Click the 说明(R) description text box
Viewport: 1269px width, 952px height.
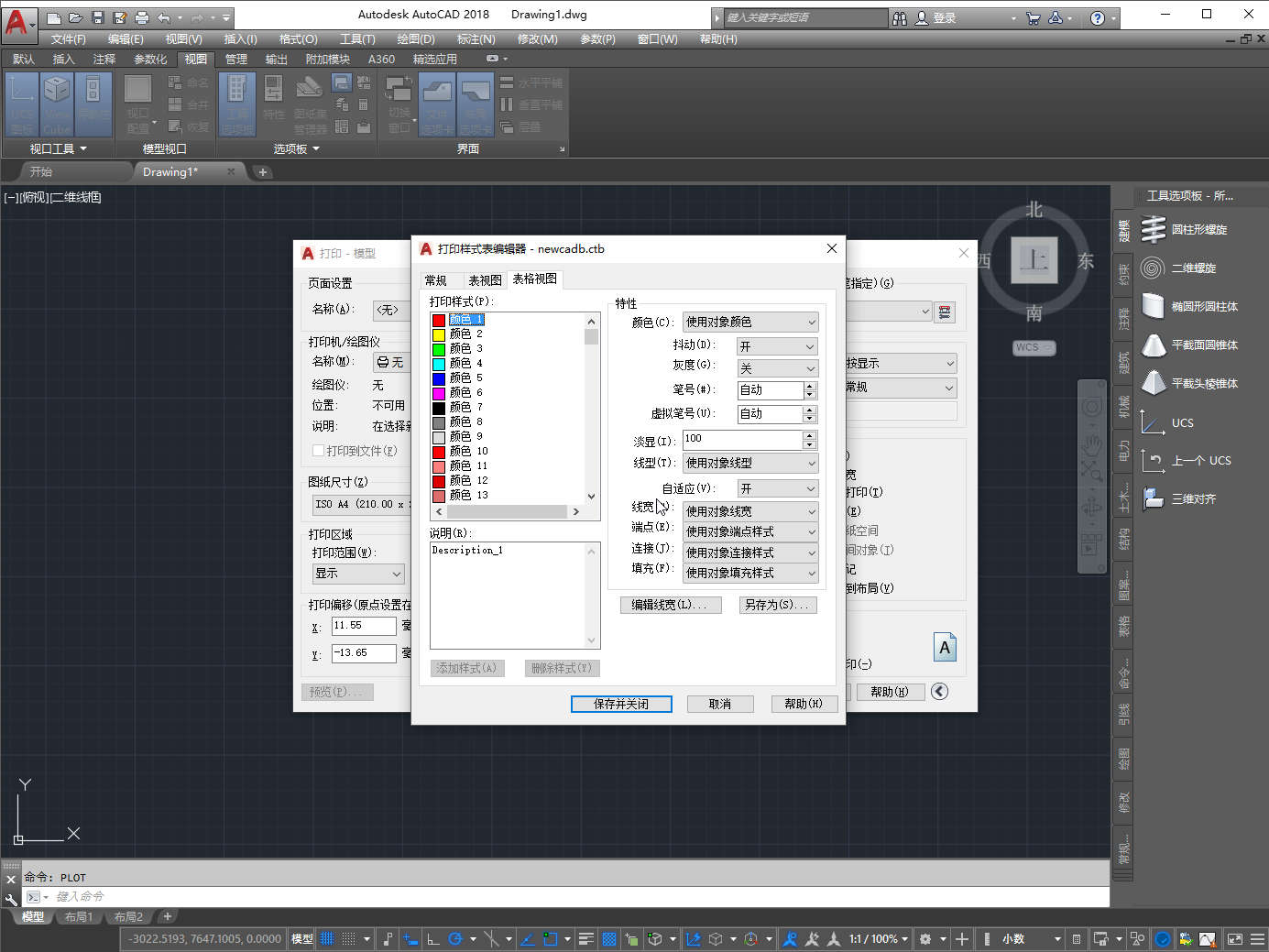[x=515, y=596]
